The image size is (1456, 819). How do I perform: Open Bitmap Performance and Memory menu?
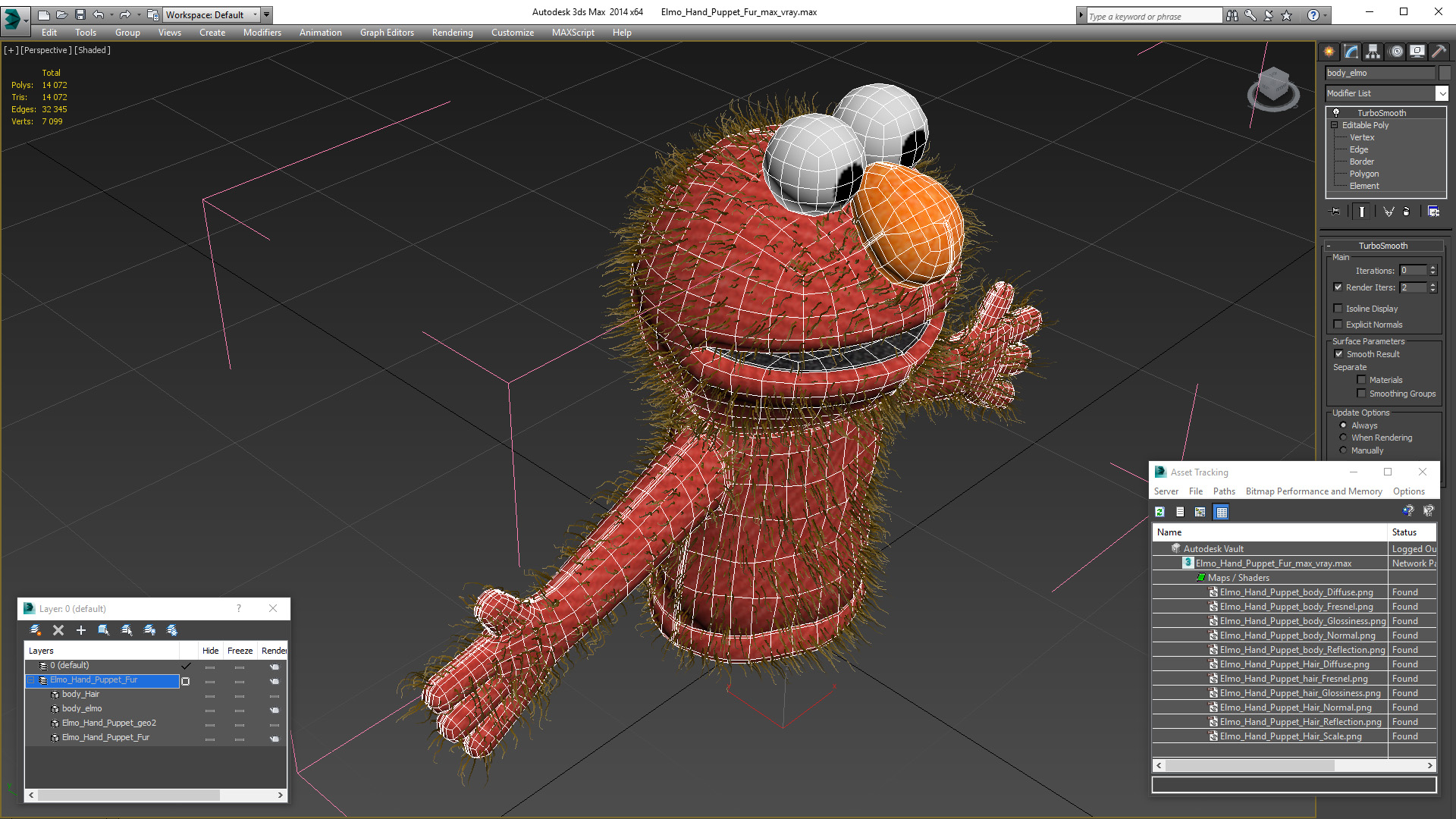click(x=1313, y=491)
